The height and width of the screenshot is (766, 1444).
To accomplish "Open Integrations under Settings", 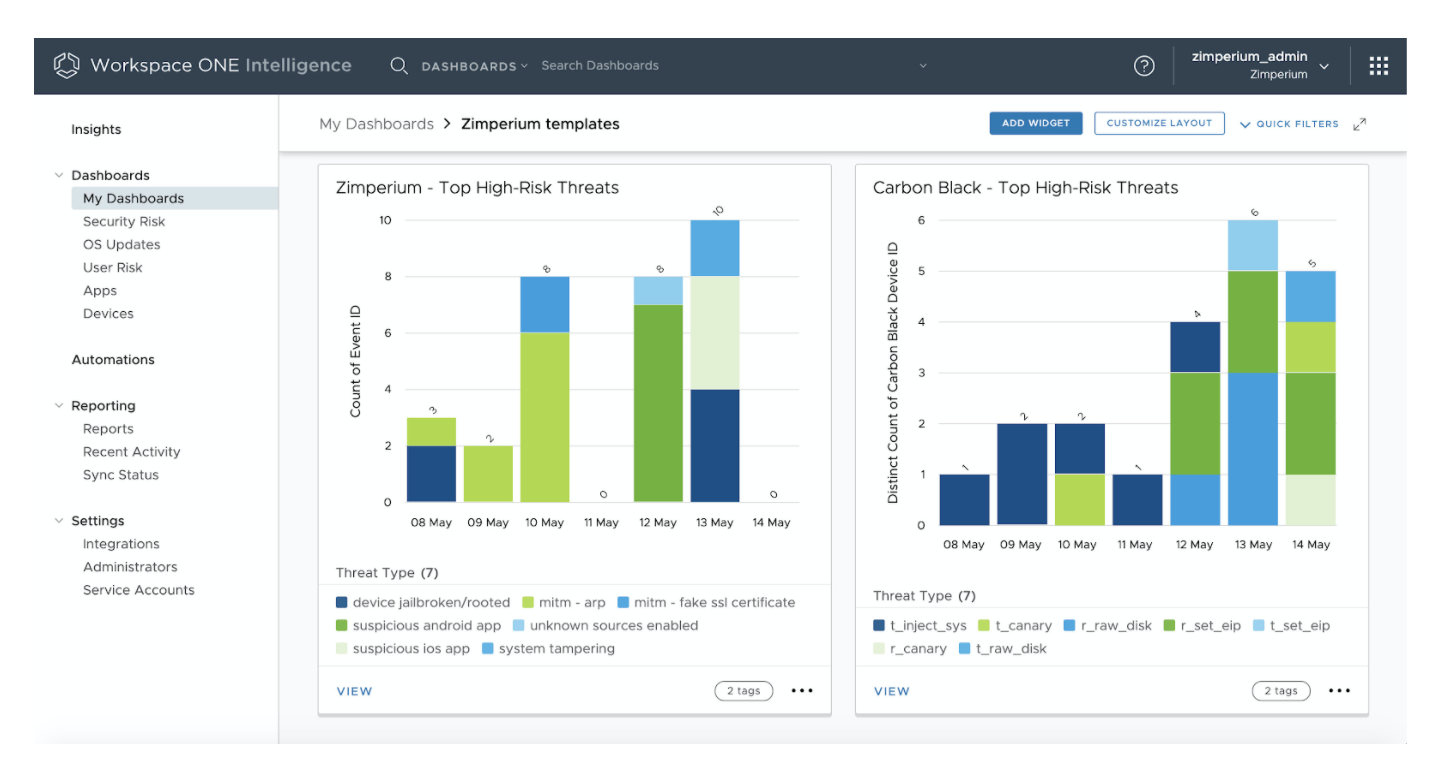I will (121, 544).
